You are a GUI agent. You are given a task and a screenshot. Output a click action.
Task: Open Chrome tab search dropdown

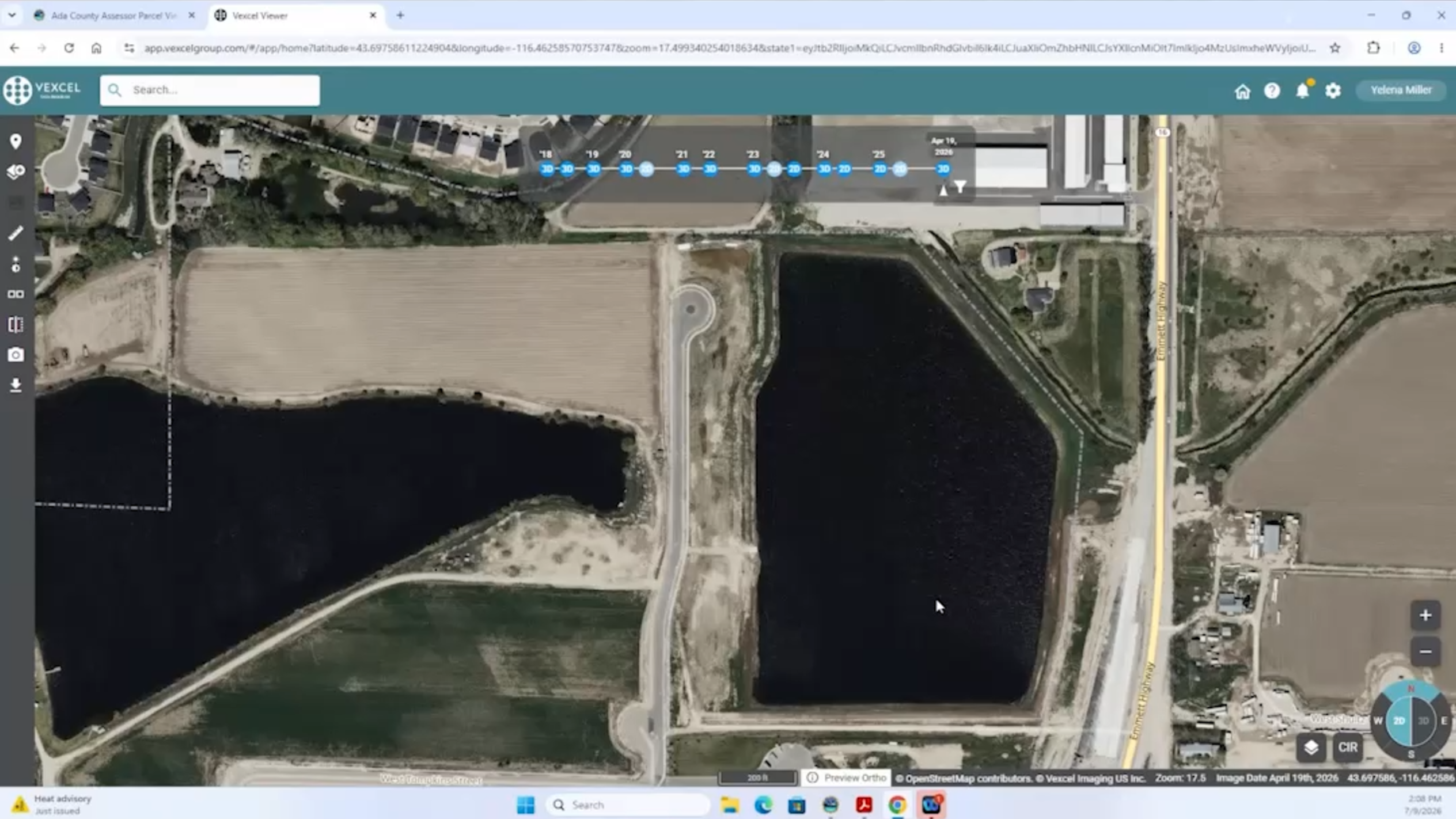point(12,15)
